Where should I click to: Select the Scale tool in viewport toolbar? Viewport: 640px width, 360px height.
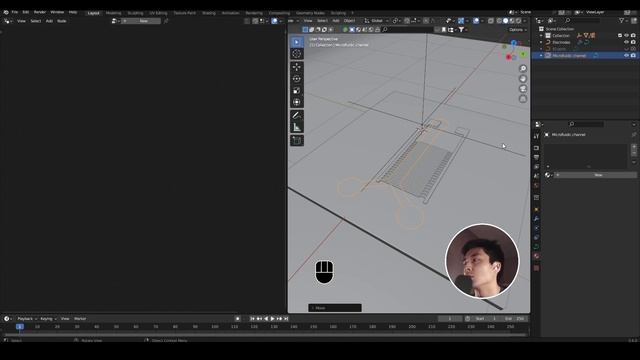297,90
